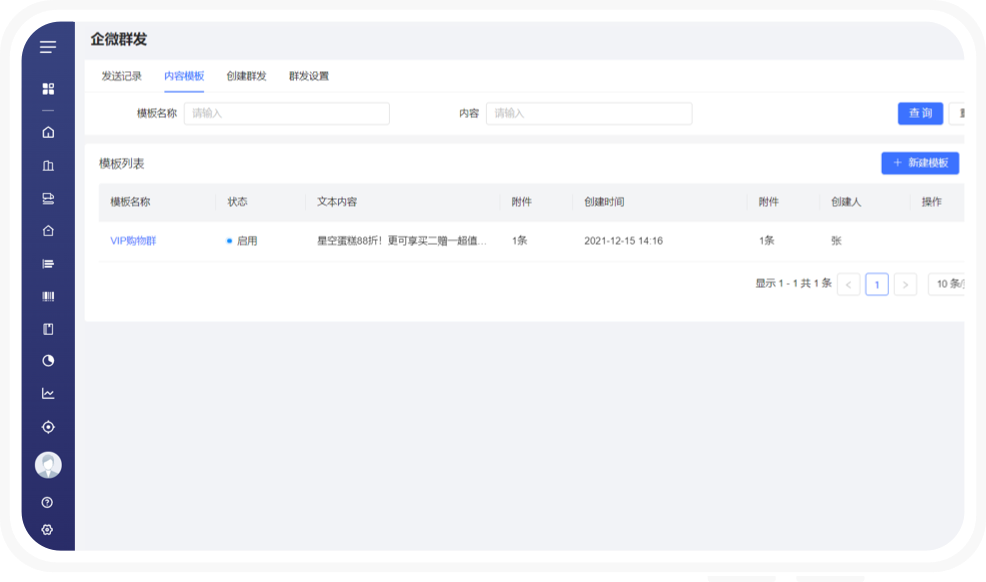This screenshot has width=986, height=582.
Task: Open the 群发设置 tab
Action: pyautogui.click(x=309, y=76)
